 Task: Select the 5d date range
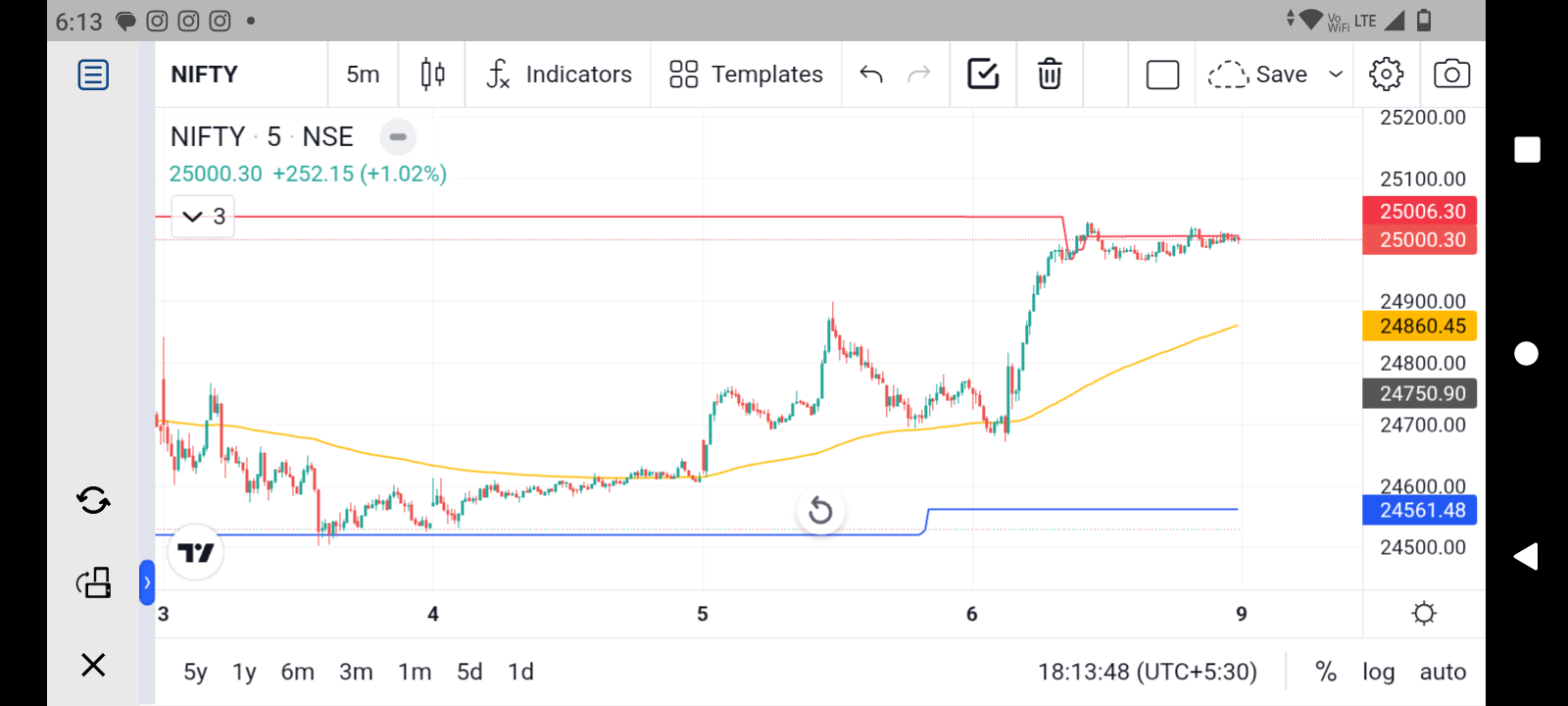pyautogui.click(x=469, y=672)
